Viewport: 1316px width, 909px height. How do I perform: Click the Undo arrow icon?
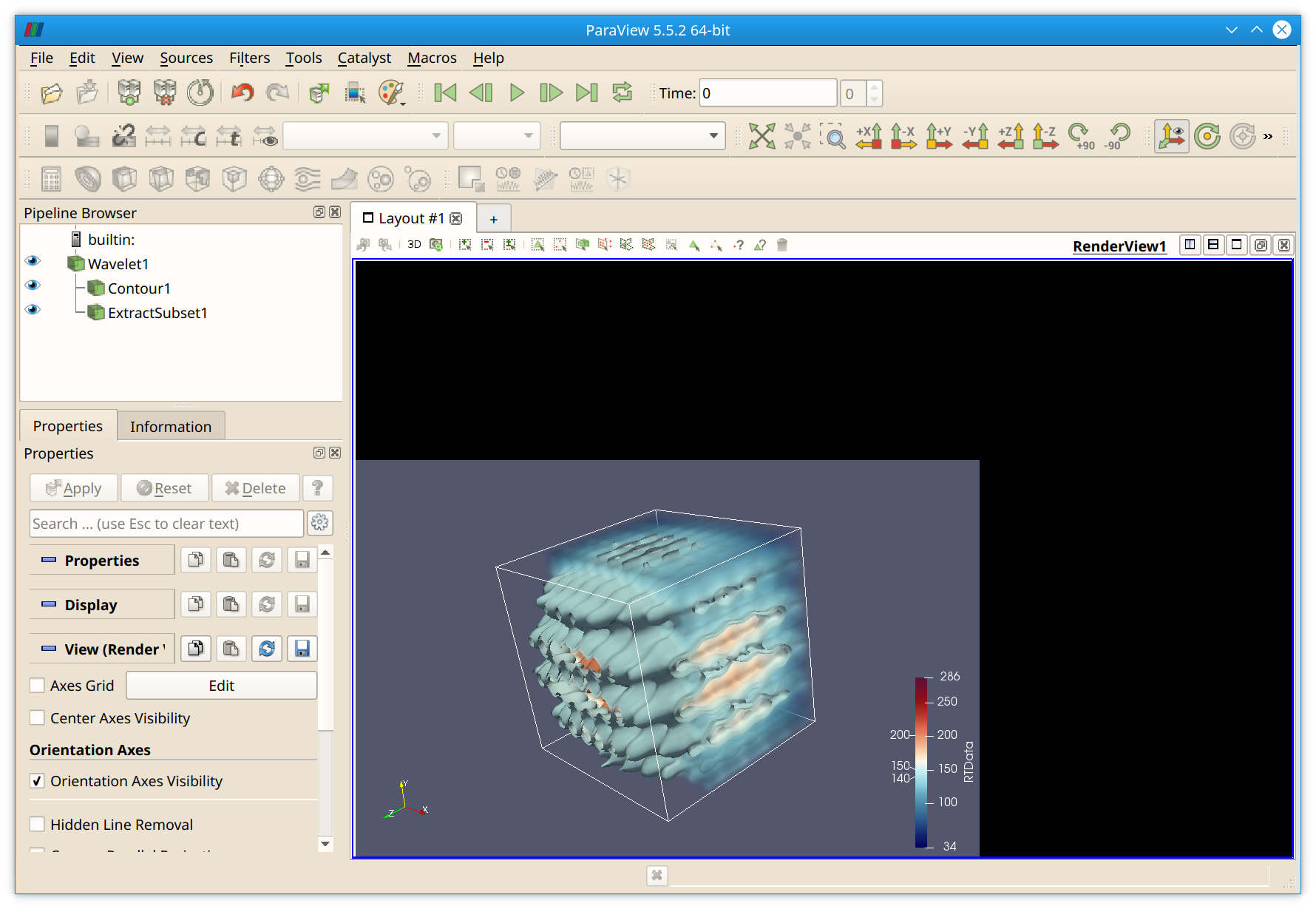tap(242, 93)
